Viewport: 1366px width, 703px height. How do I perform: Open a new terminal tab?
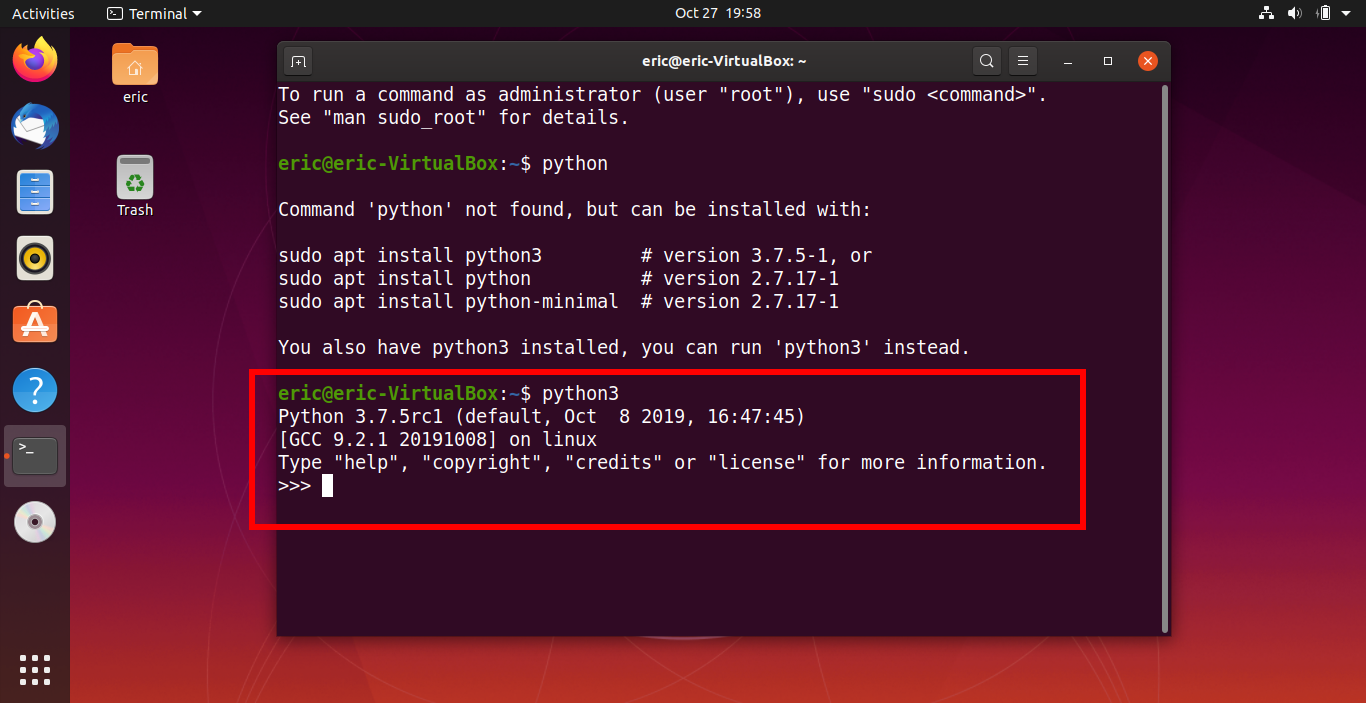tap(297, 61)
